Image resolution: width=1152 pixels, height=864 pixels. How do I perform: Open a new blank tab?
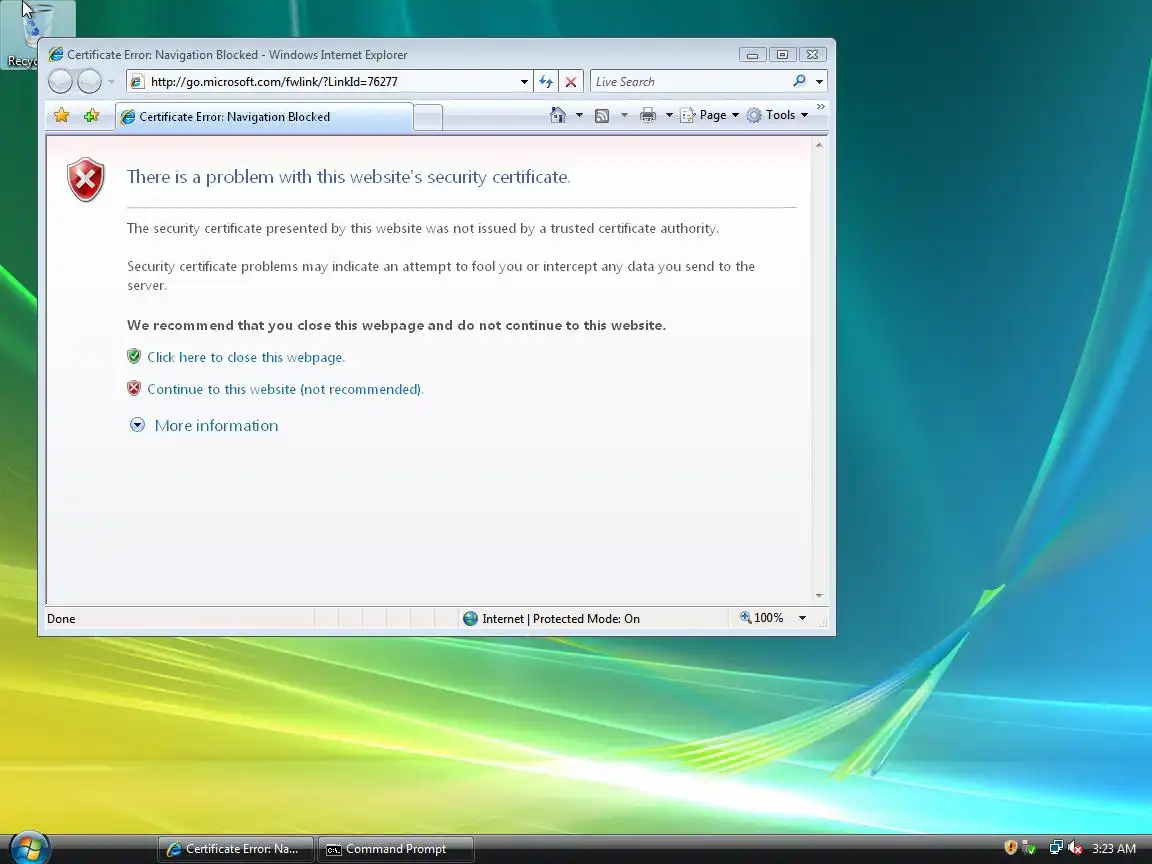428,118
